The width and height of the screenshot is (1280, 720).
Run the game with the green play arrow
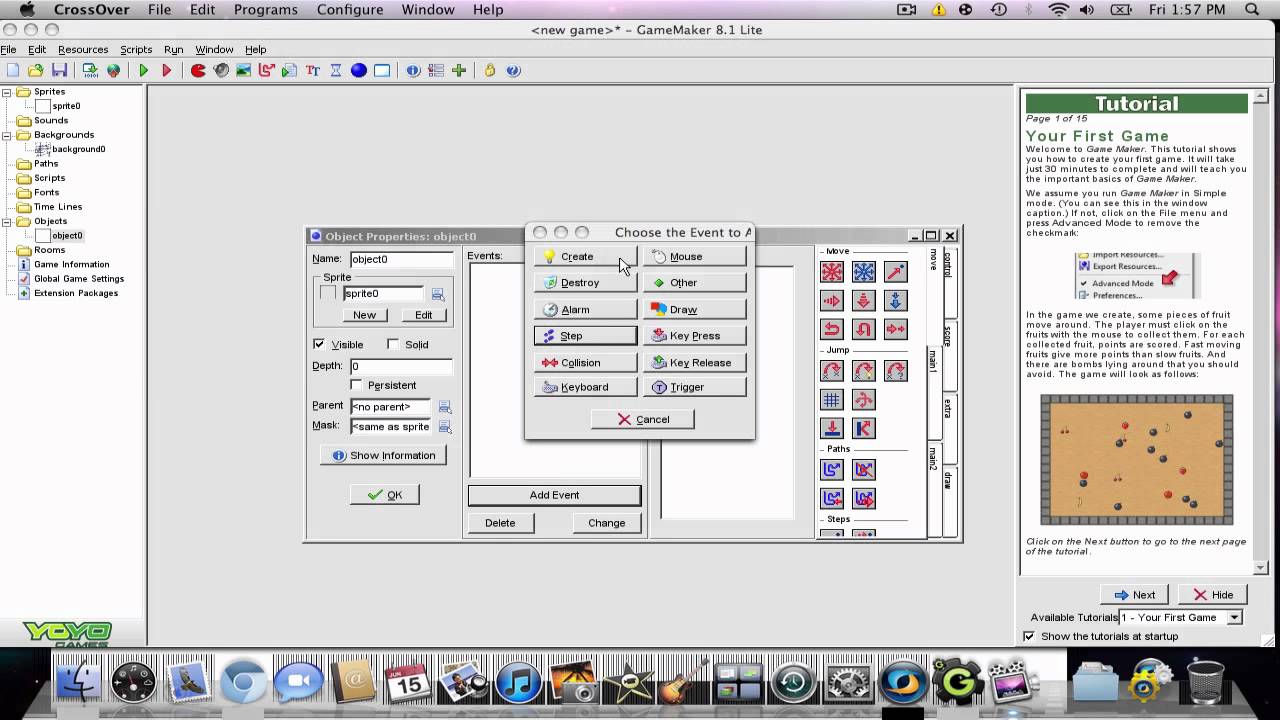tap(144, 70)
